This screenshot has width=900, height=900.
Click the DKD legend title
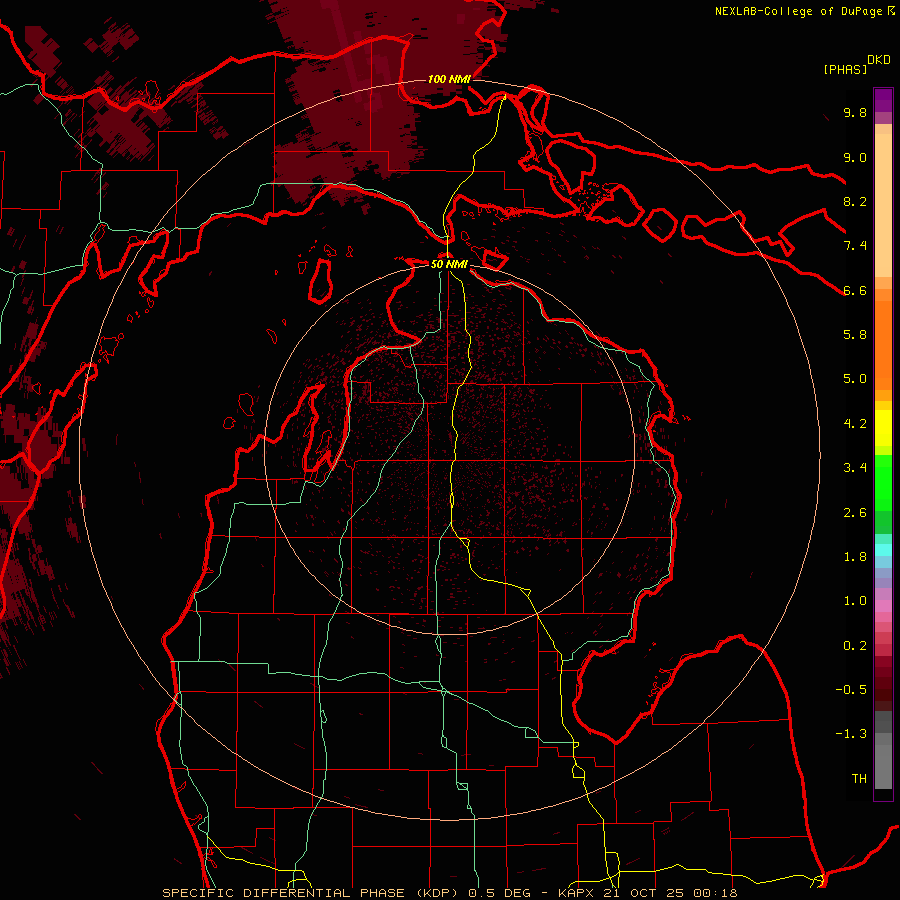point(879,60)
